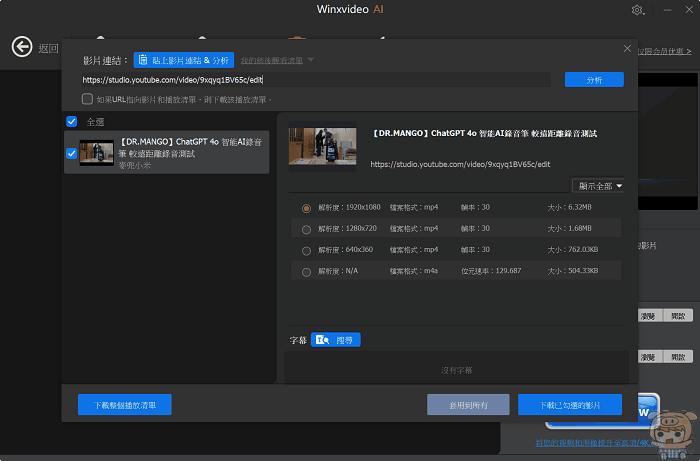Close the video download dialog
Viewport: 700px width, 461px height.
(627, 48)
